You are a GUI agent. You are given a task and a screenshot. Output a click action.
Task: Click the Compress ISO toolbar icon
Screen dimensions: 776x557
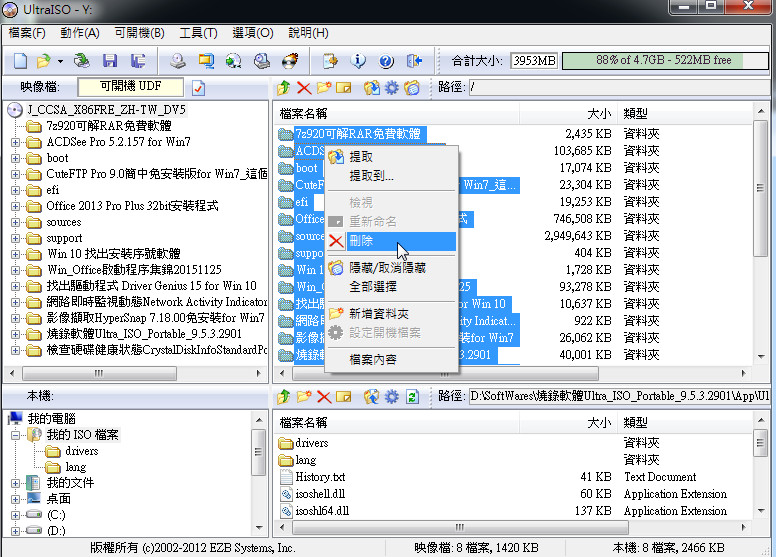click(x=206, y=61)
